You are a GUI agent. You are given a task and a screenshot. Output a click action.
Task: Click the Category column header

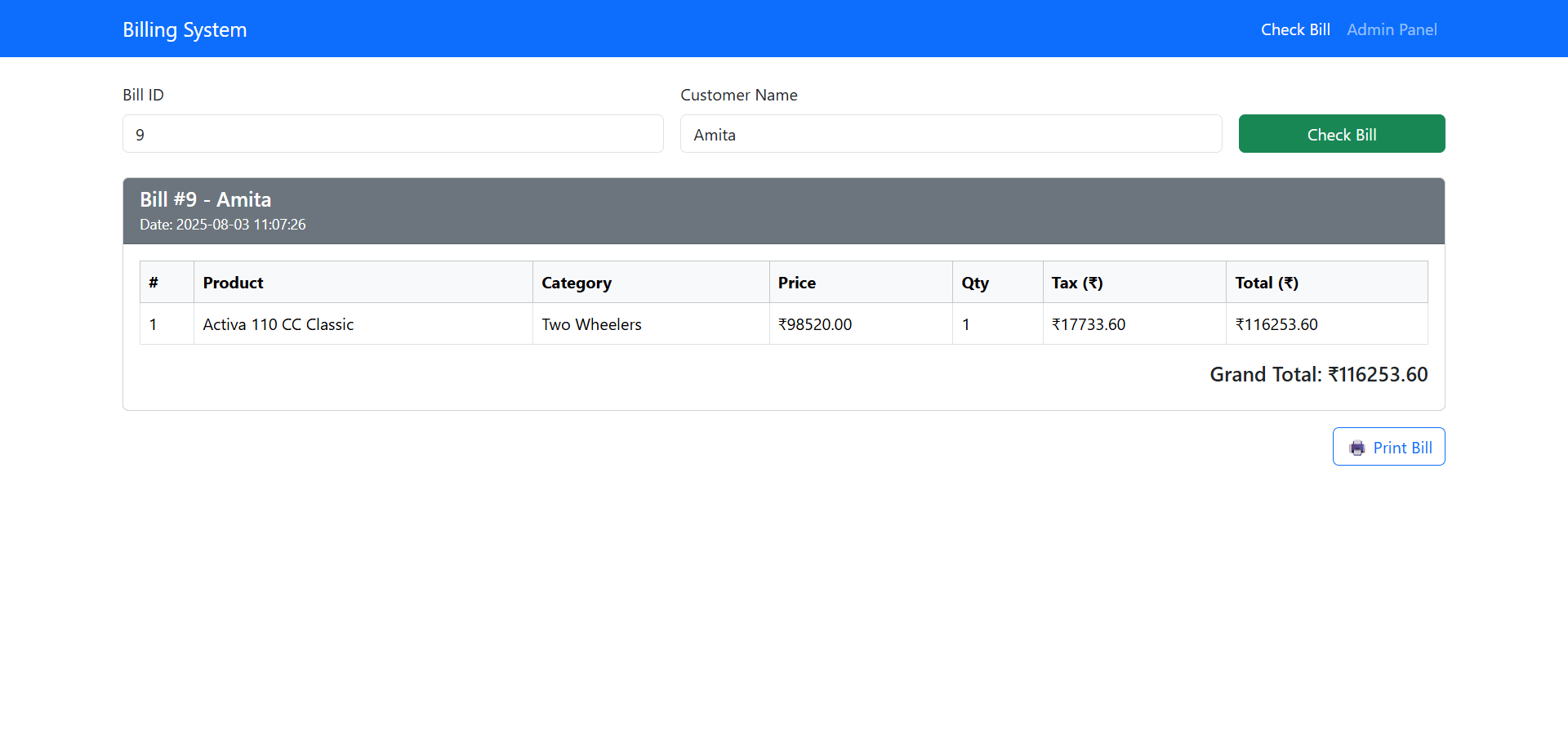click(x=576, y=283)
